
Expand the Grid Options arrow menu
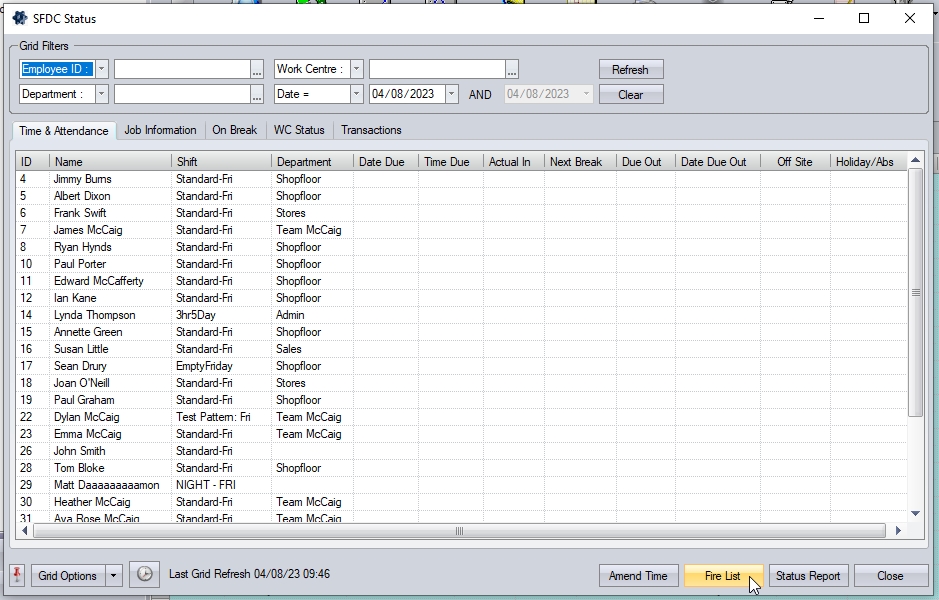coord(113,576)
